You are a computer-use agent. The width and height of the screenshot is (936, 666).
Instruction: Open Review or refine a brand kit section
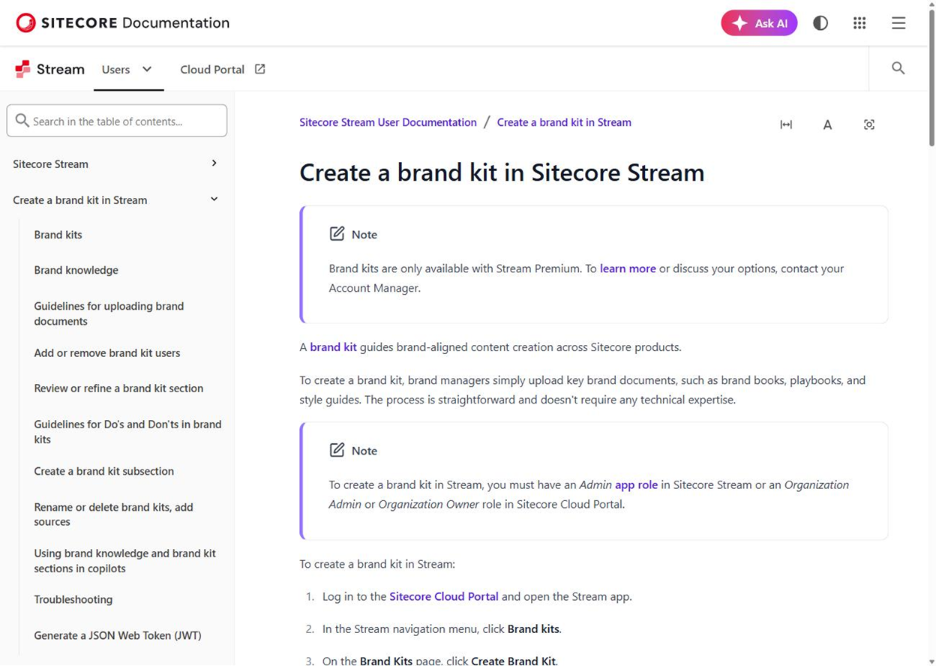[119, 388]
